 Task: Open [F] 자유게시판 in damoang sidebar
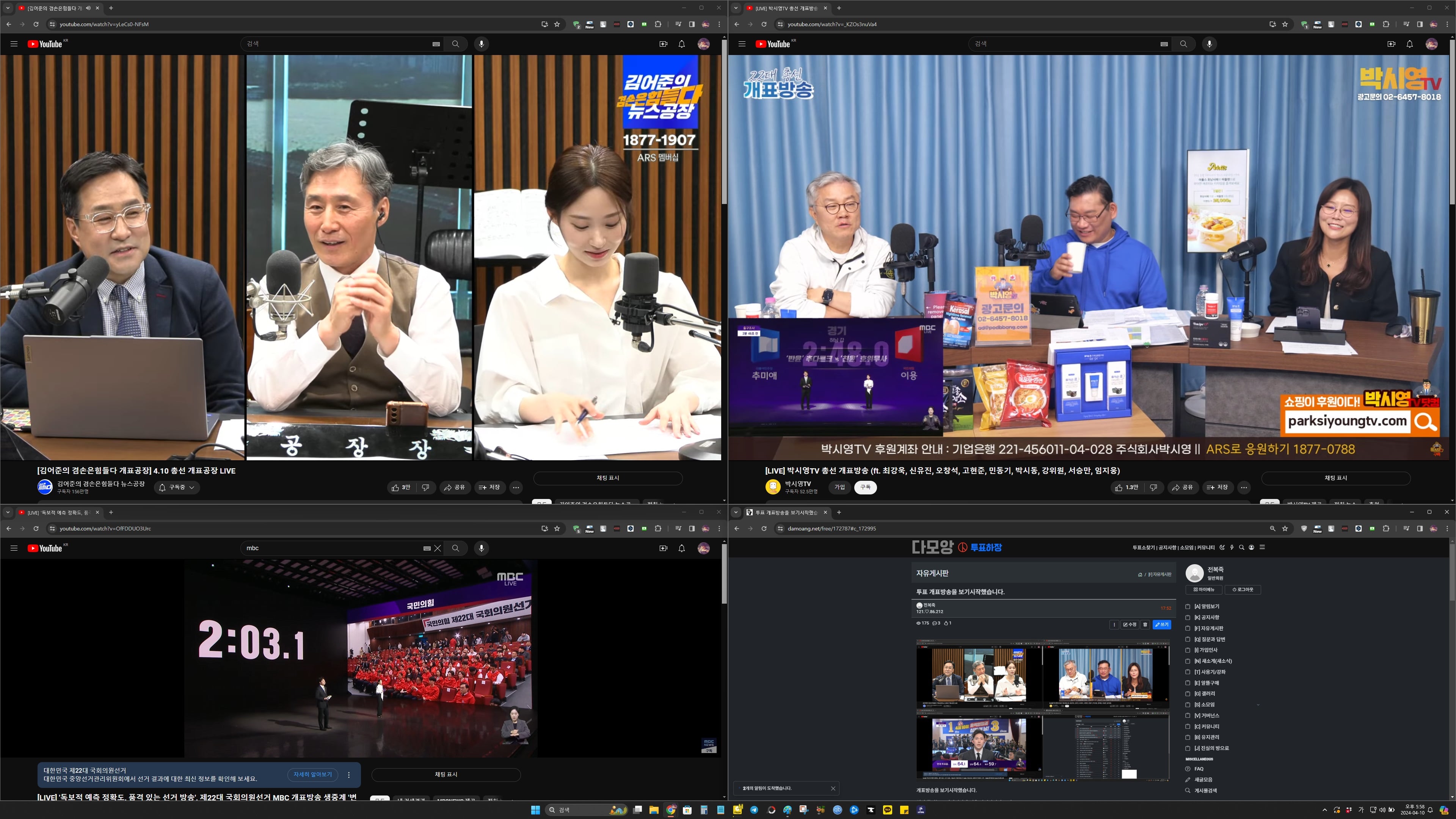point(1208,628)
